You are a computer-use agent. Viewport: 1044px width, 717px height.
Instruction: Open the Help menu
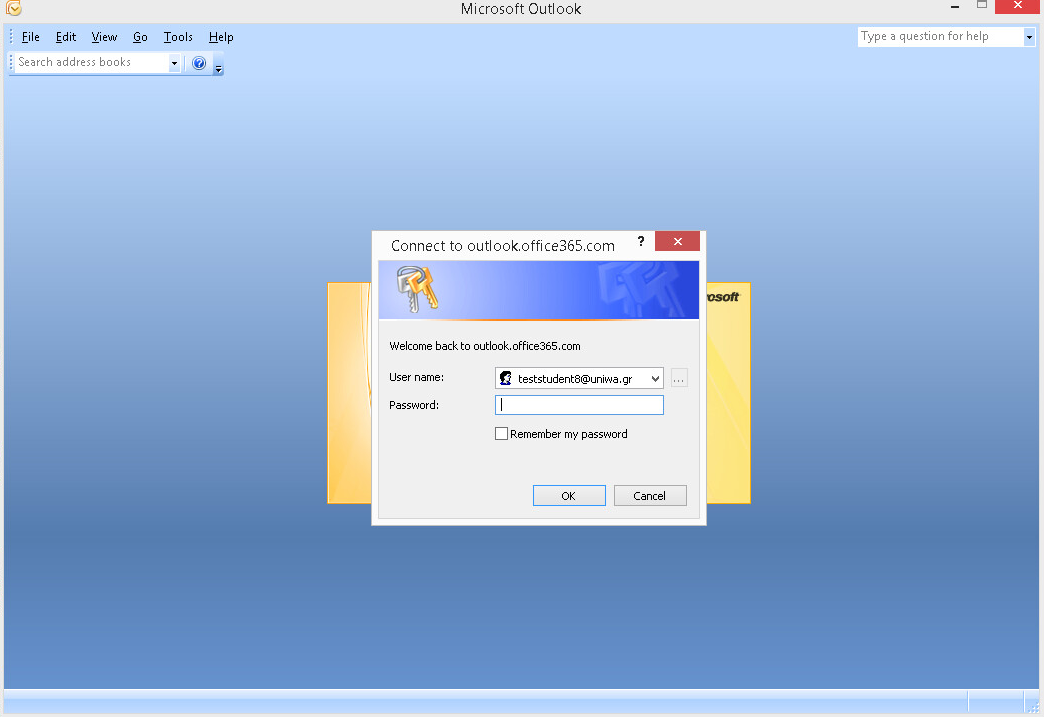(x=221, y=37)
